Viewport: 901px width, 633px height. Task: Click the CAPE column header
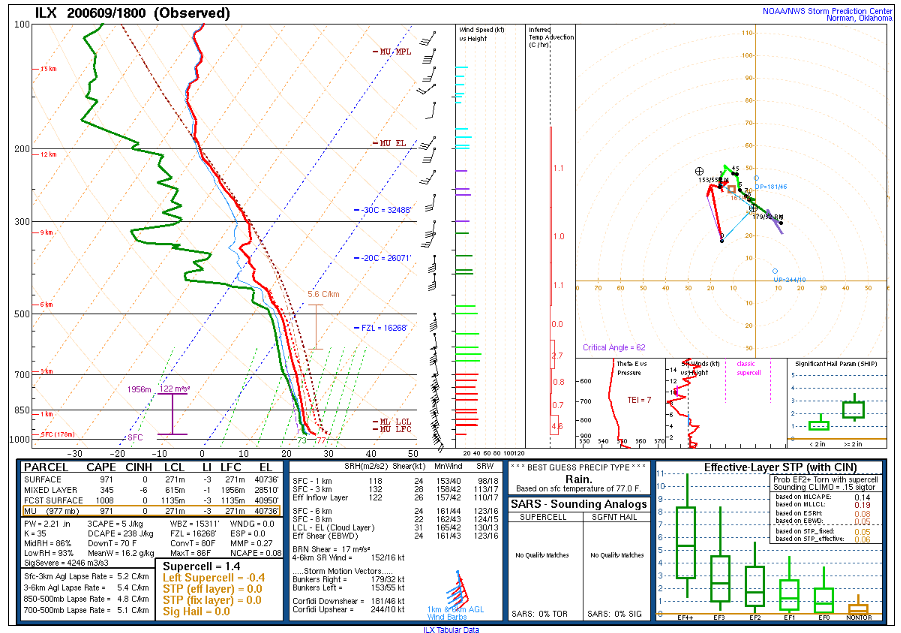pyautogui.click(x=101, y=468)
